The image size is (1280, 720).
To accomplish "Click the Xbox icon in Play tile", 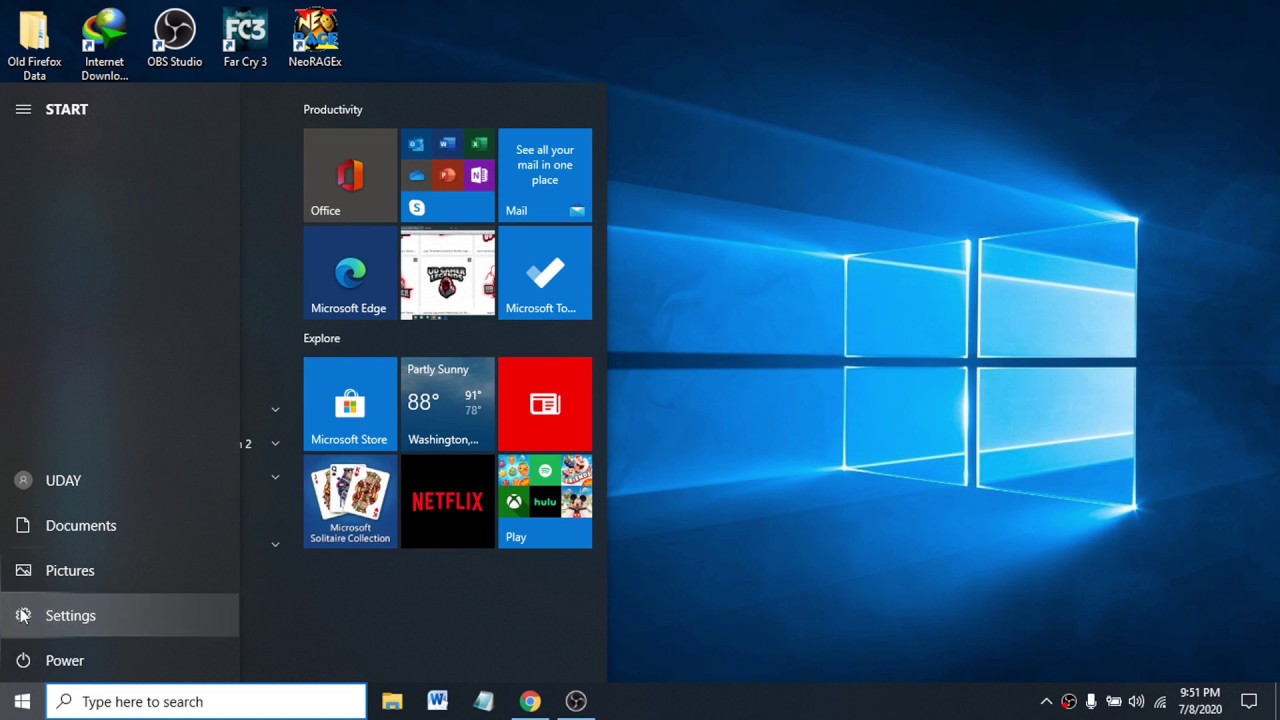I will [x=514, y=502].
